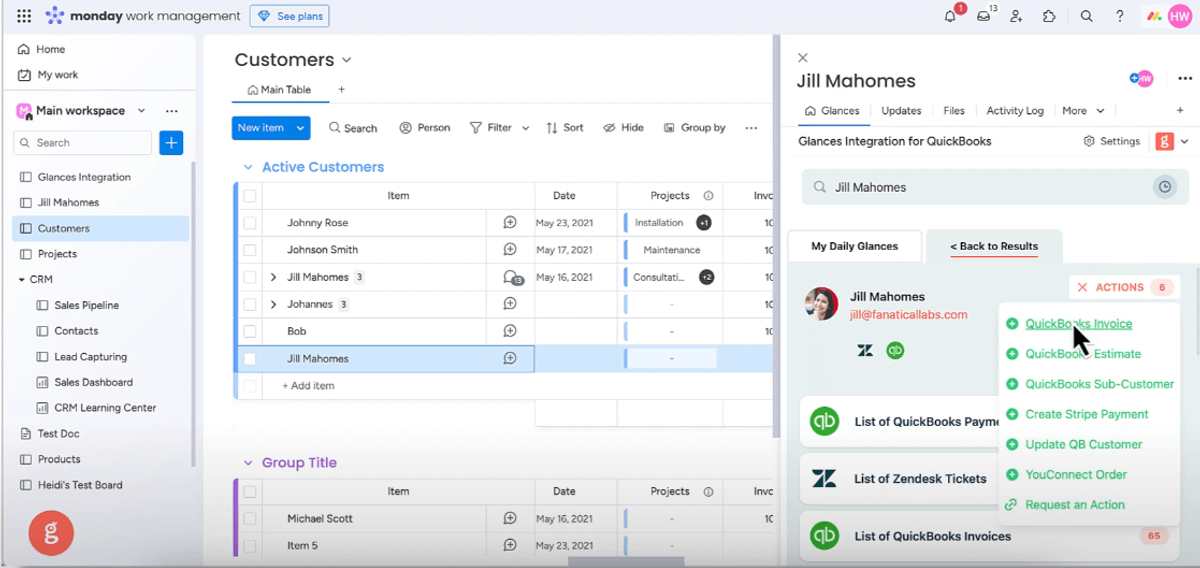This screenshot has height=568, width=1200.
Task: Click the sidebar Search input field
Action: pyautogui.click(x=83, y=143)
